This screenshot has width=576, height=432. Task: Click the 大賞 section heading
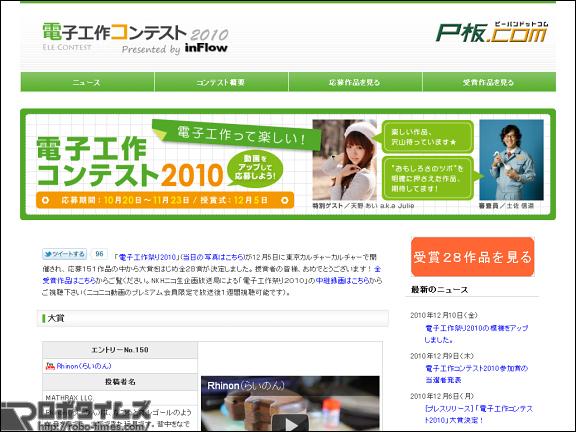pyautogui.click(x=213, y=318)
